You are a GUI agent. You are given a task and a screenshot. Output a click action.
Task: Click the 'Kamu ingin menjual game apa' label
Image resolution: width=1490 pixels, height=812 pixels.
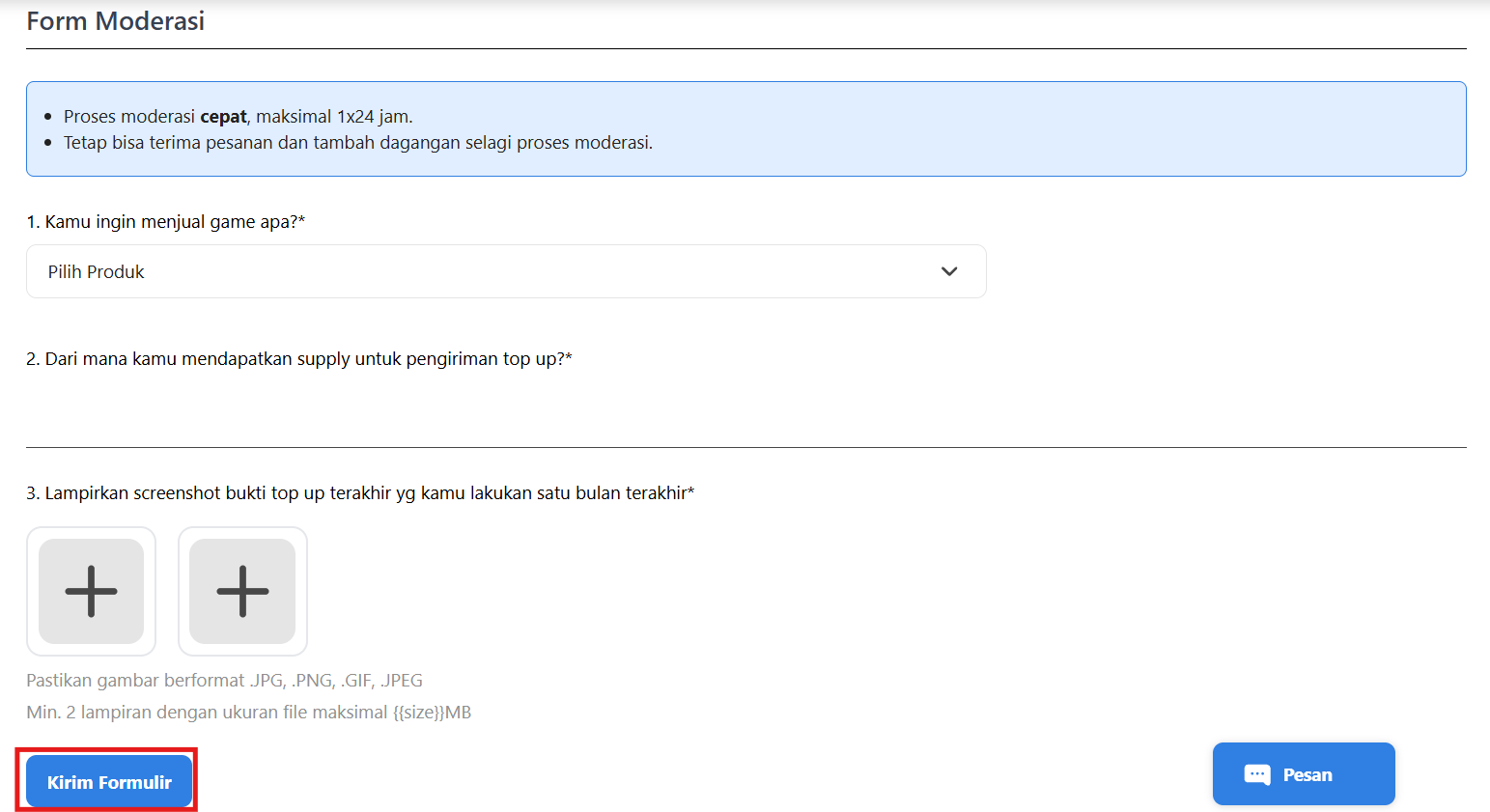pos(165,222)
